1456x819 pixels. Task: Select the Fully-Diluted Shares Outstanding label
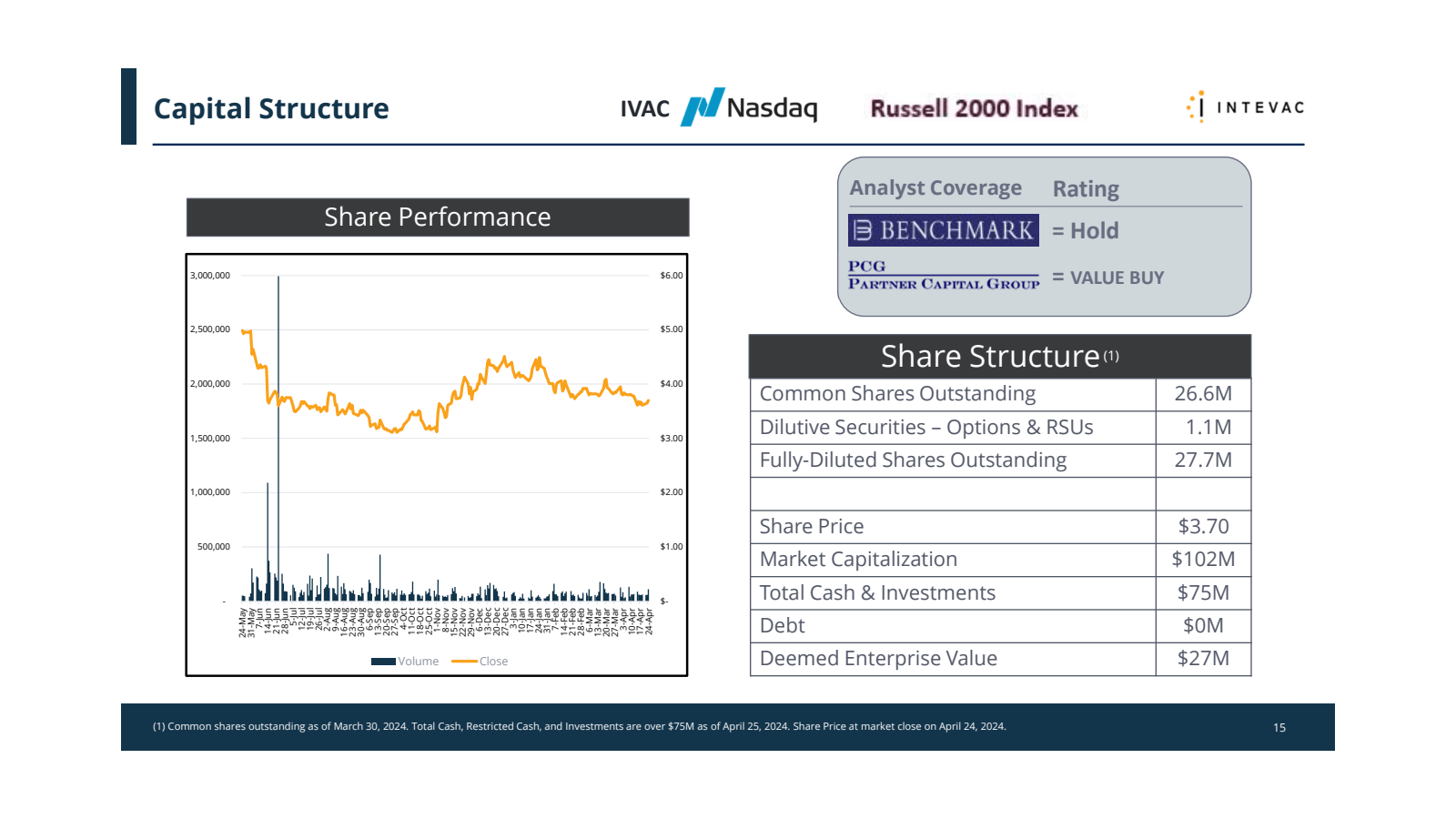point(913,460)
